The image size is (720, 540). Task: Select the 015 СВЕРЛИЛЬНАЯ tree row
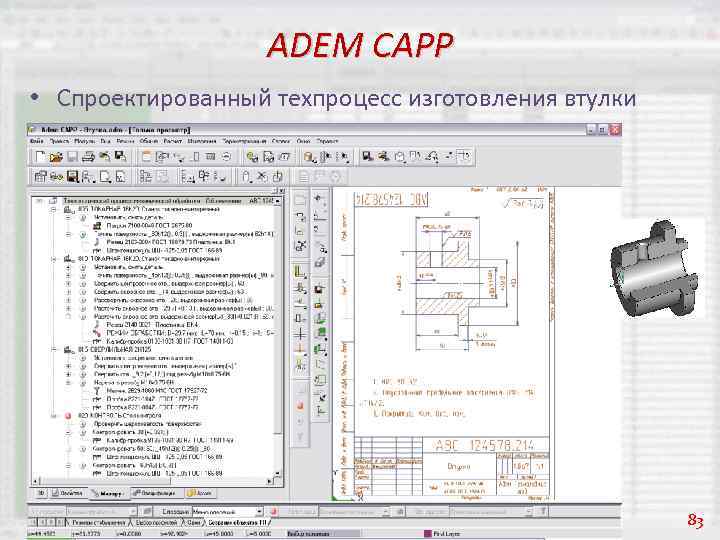115,349
